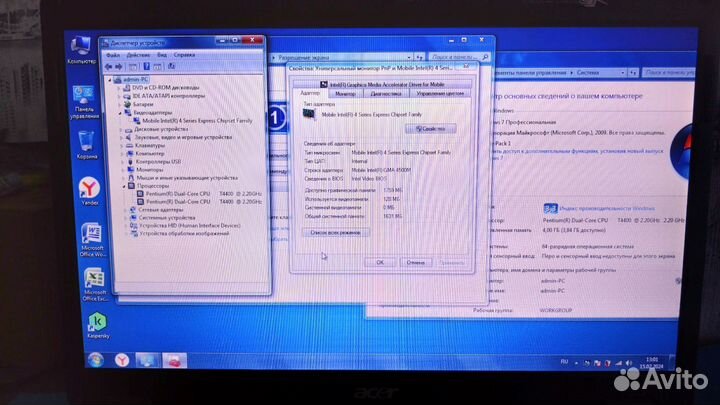Viewport: 720px width, 405px height.
Task: Expand the Сетевые адаптеры node
Action: 125,210
